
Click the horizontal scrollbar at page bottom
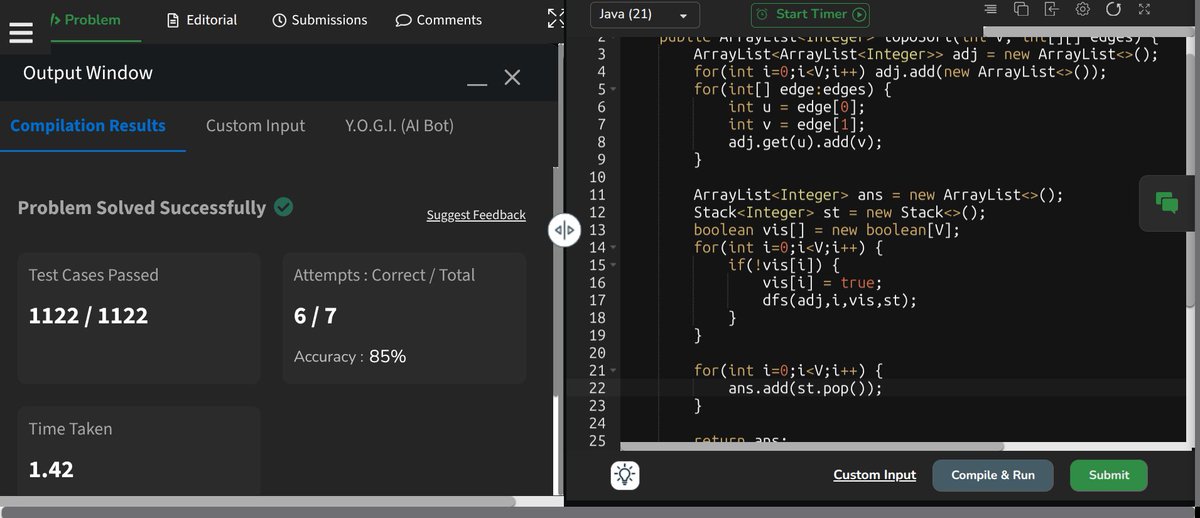pyautogui.click(x=600, y=512)
